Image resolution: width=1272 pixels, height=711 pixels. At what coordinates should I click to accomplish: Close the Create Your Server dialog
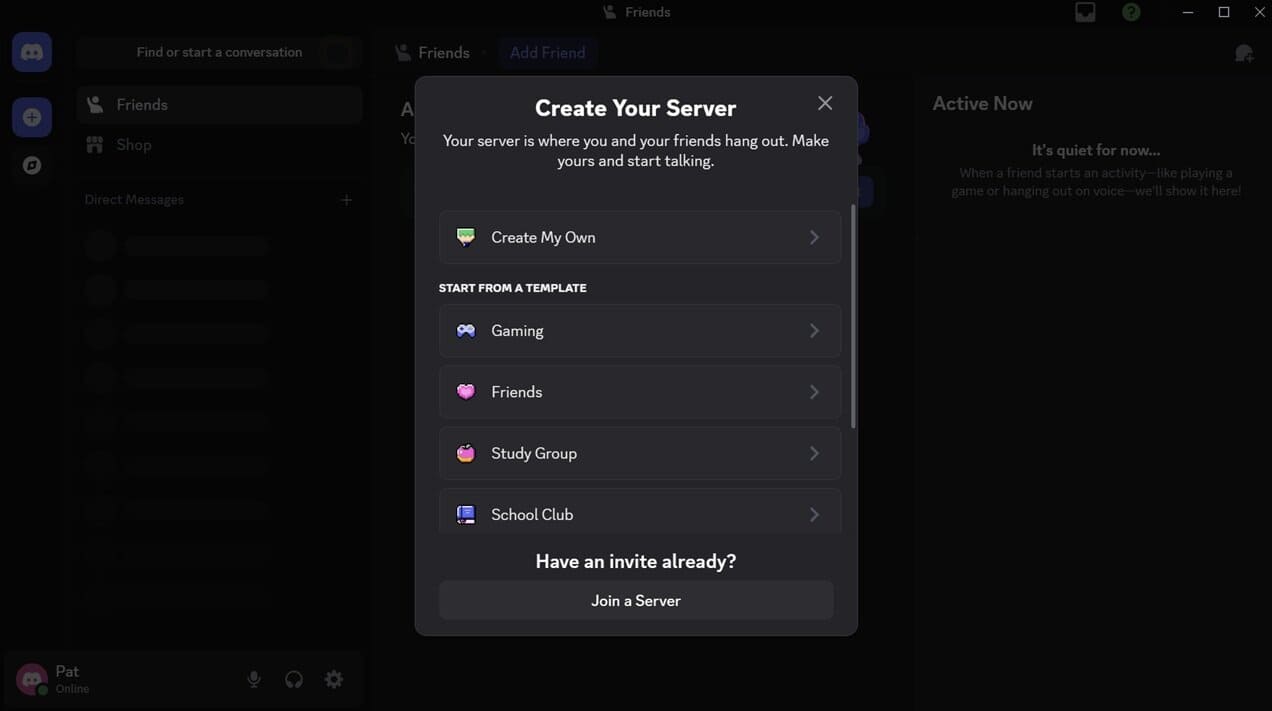(x=825, y=103)
